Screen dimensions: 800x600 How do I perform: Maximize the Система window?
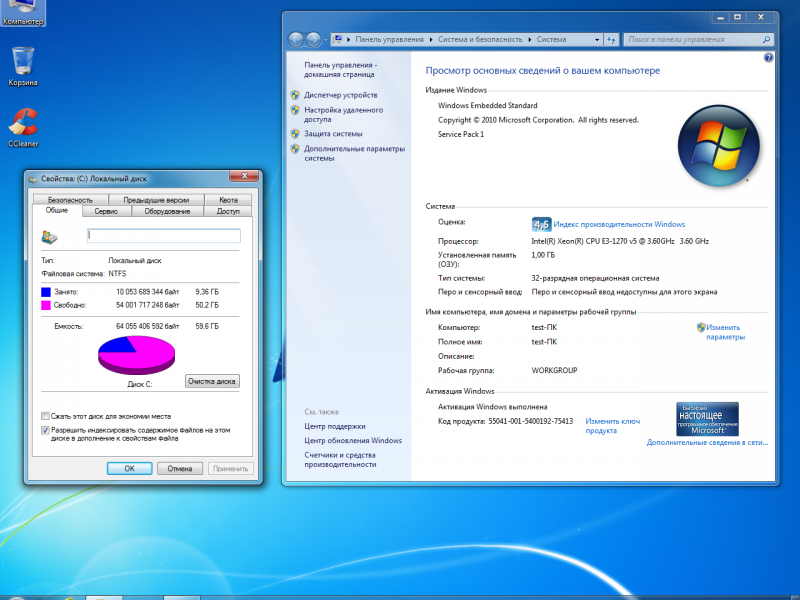(x=737, y=17)
